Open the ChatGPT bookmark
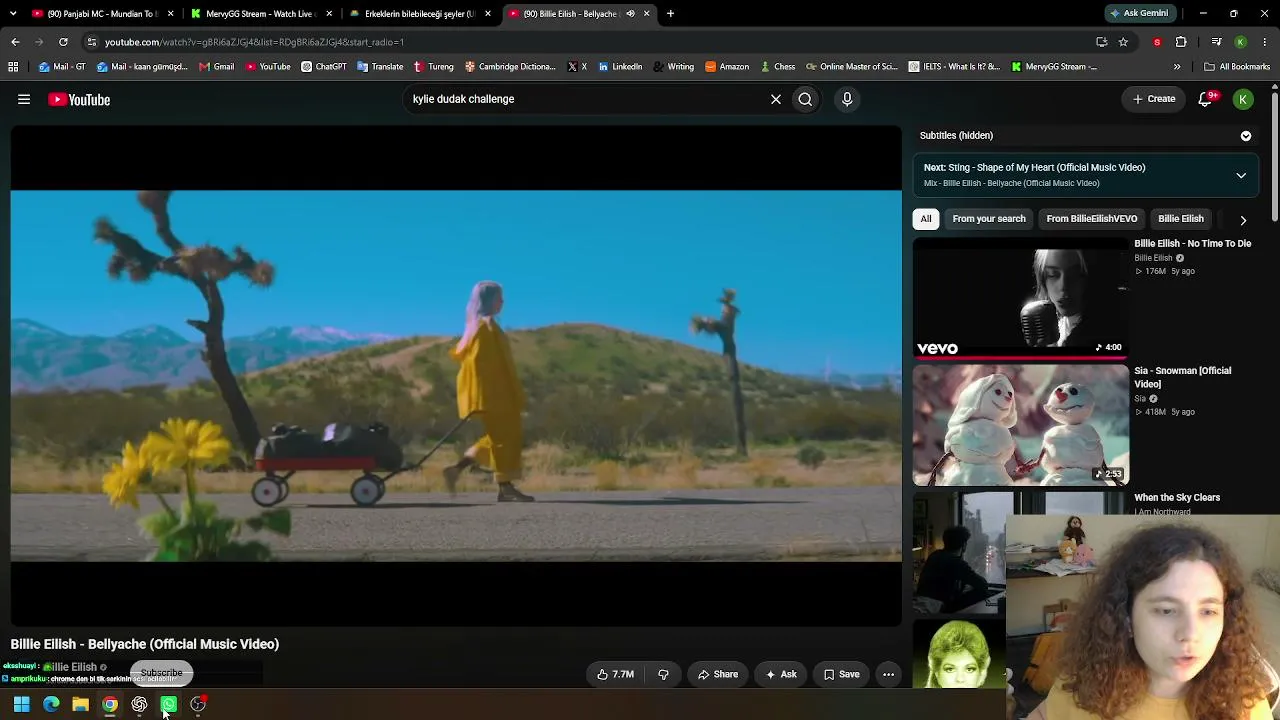This screenshot has width=1280, height=720. 324,67
